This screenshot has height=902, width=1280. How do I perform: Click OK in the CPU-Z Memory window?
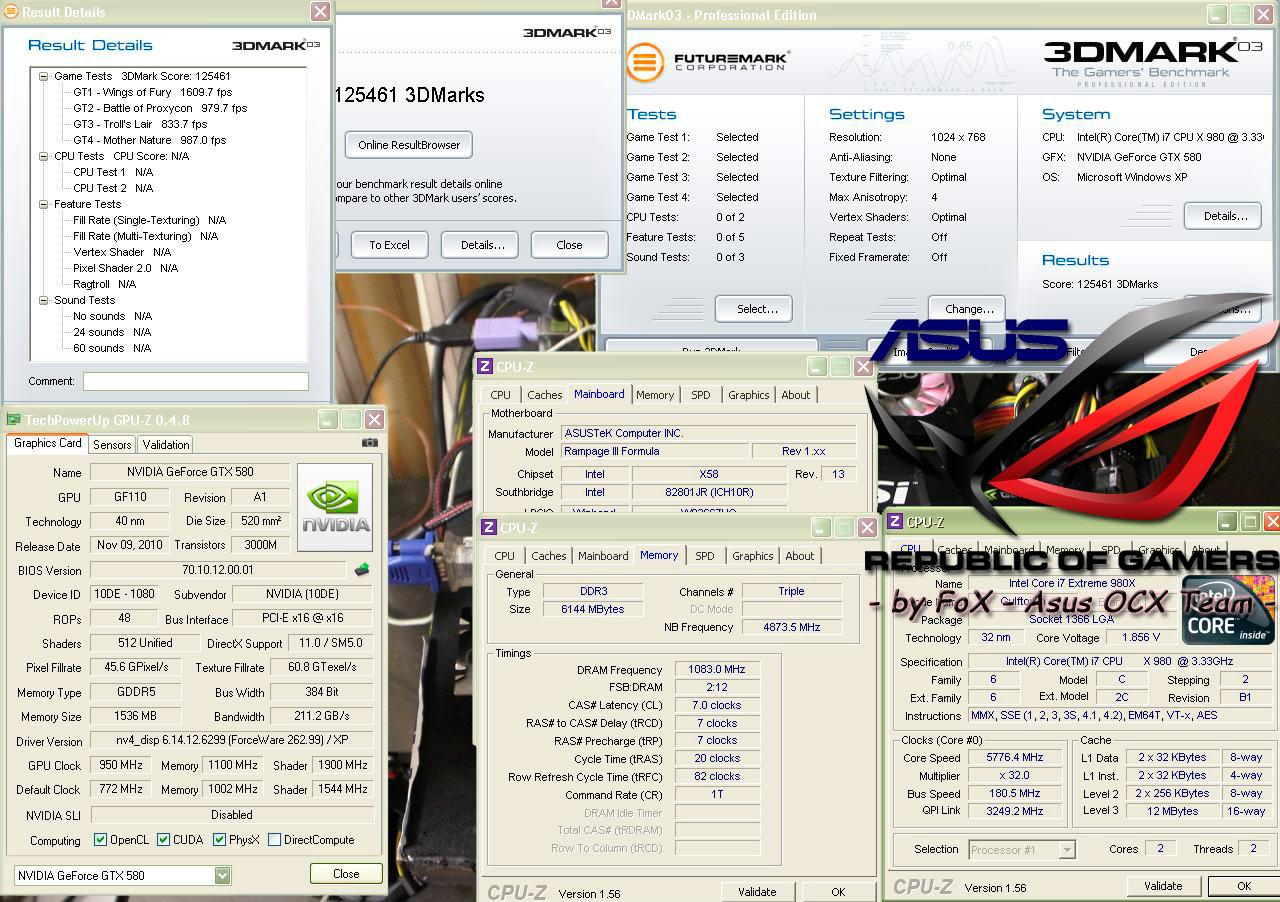[838, 892]
